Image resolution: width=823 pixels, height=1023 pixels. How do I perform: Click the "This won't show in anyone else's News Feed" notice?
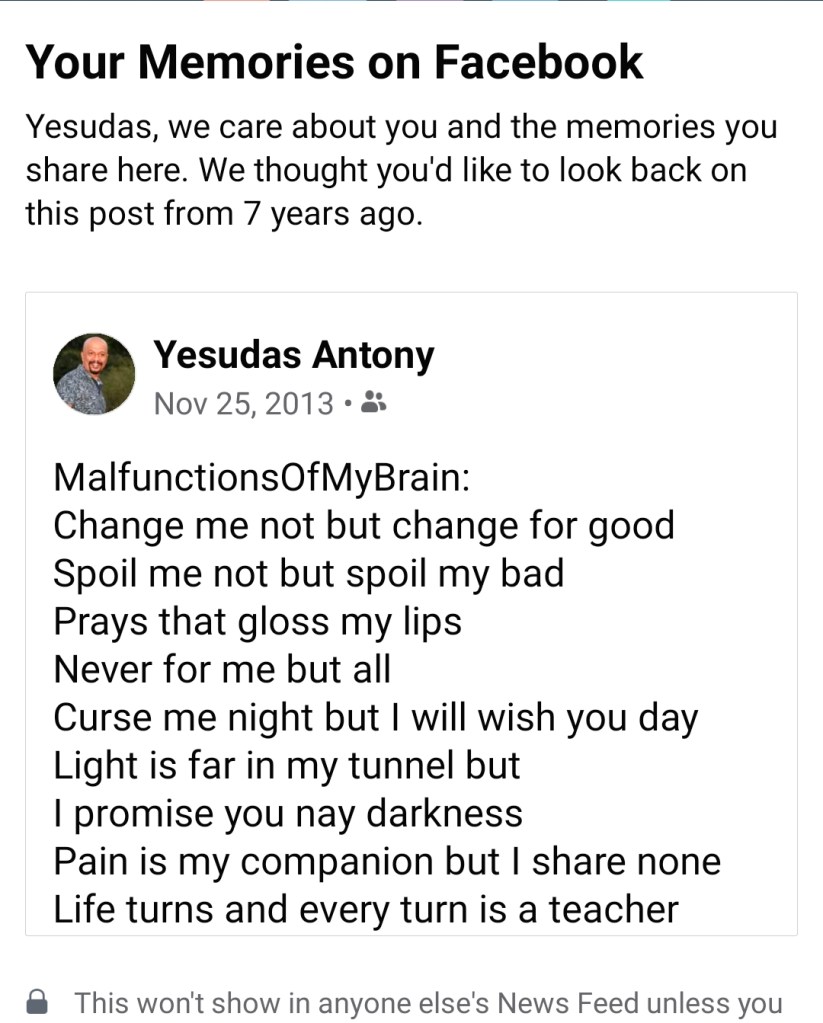click(428, 1001)
